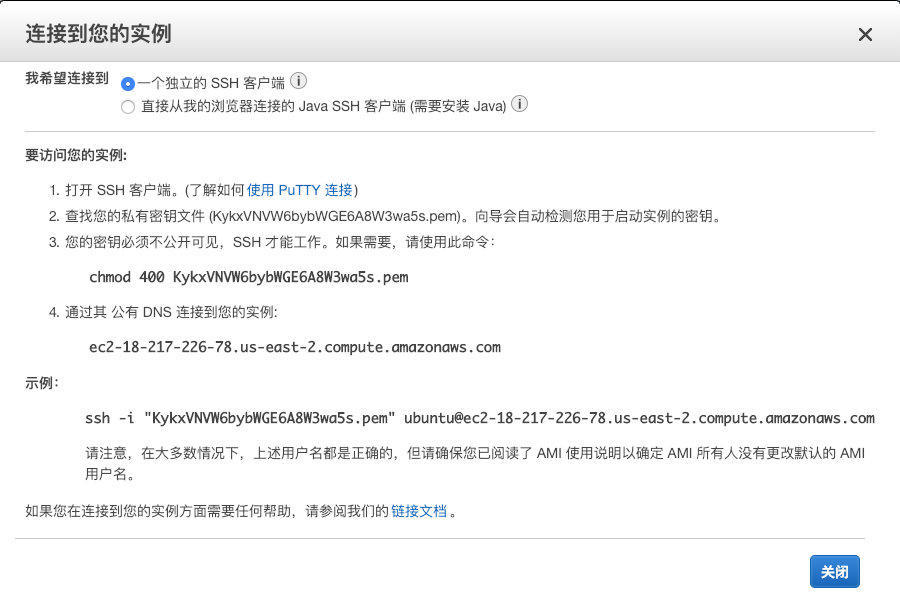Click the 要访问您的实例 heading
This screenshot has height=606, width=900.
(x=76, y=155)
